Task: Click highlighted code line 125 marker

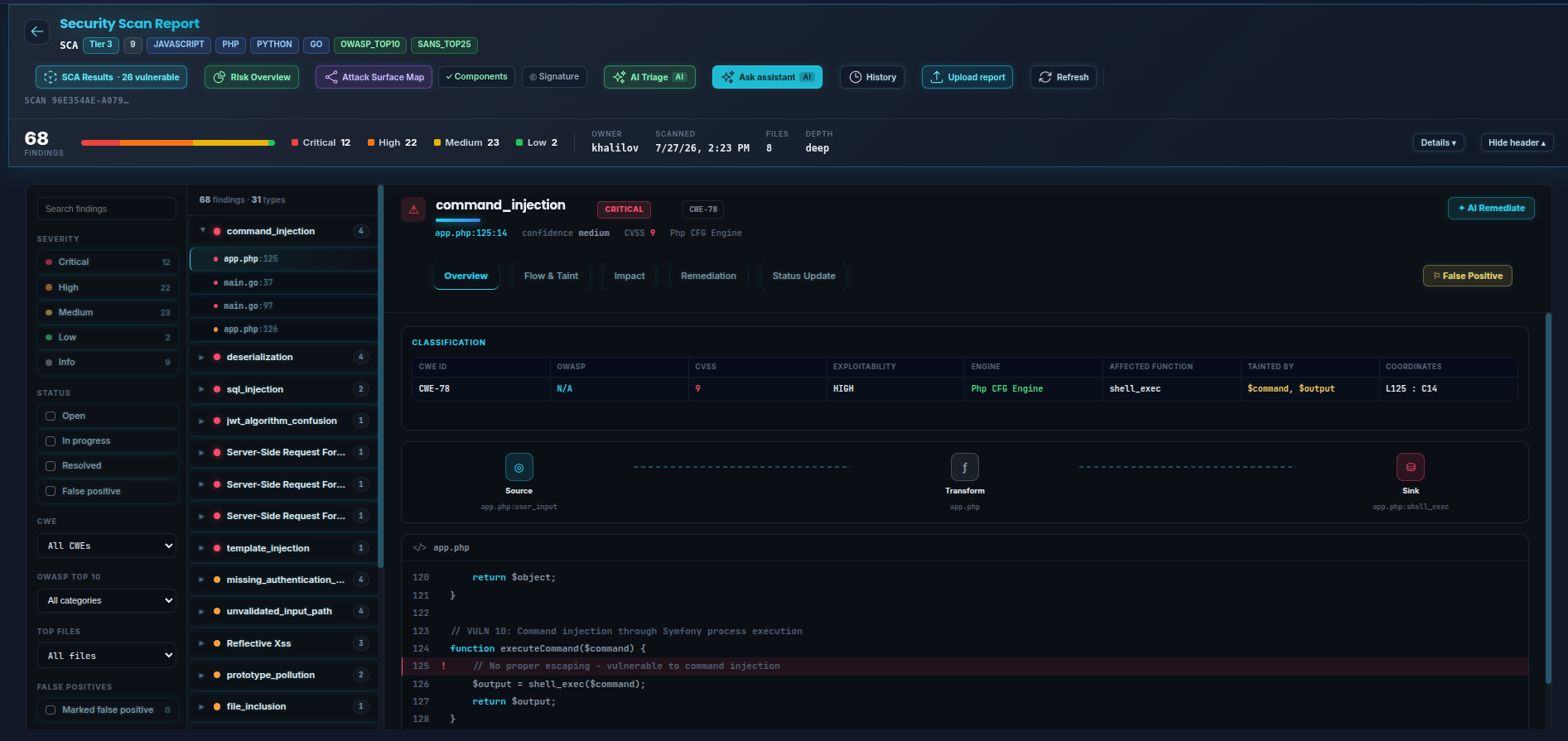Action: 443,666
